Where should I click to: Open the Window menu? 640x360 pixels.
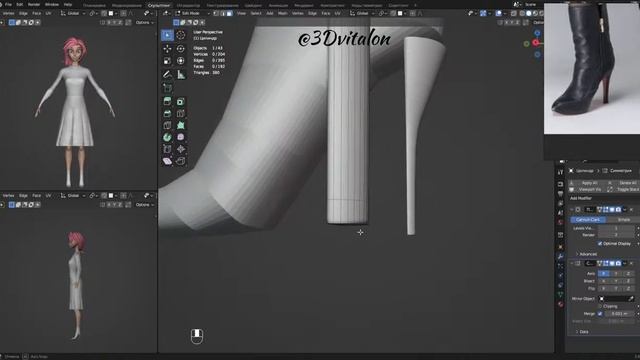pos(52,4)
